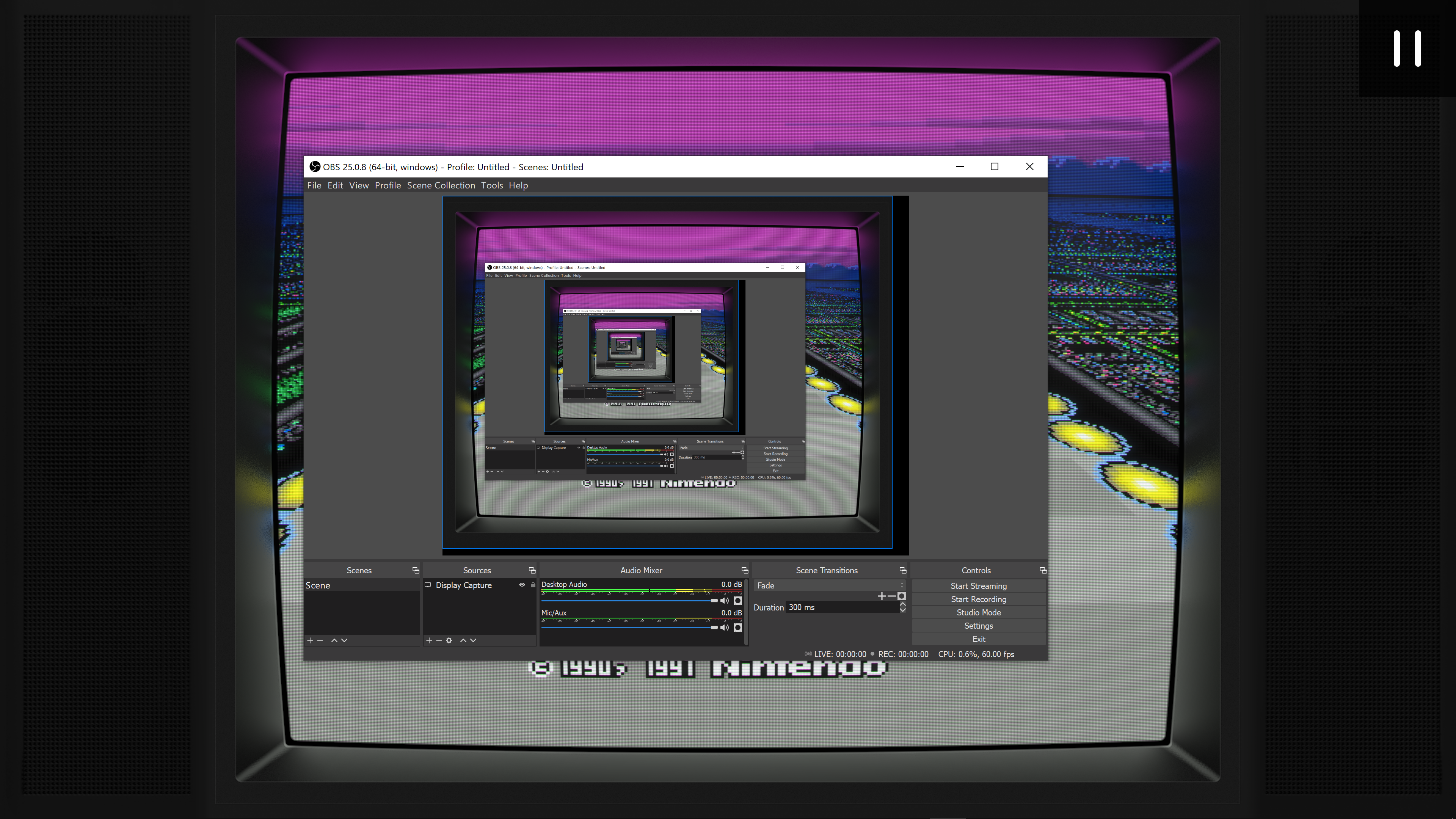Open OBS Settings
Image resolution: width=1456 pixels, height=819 pixels.
click(x=978, y=626)
